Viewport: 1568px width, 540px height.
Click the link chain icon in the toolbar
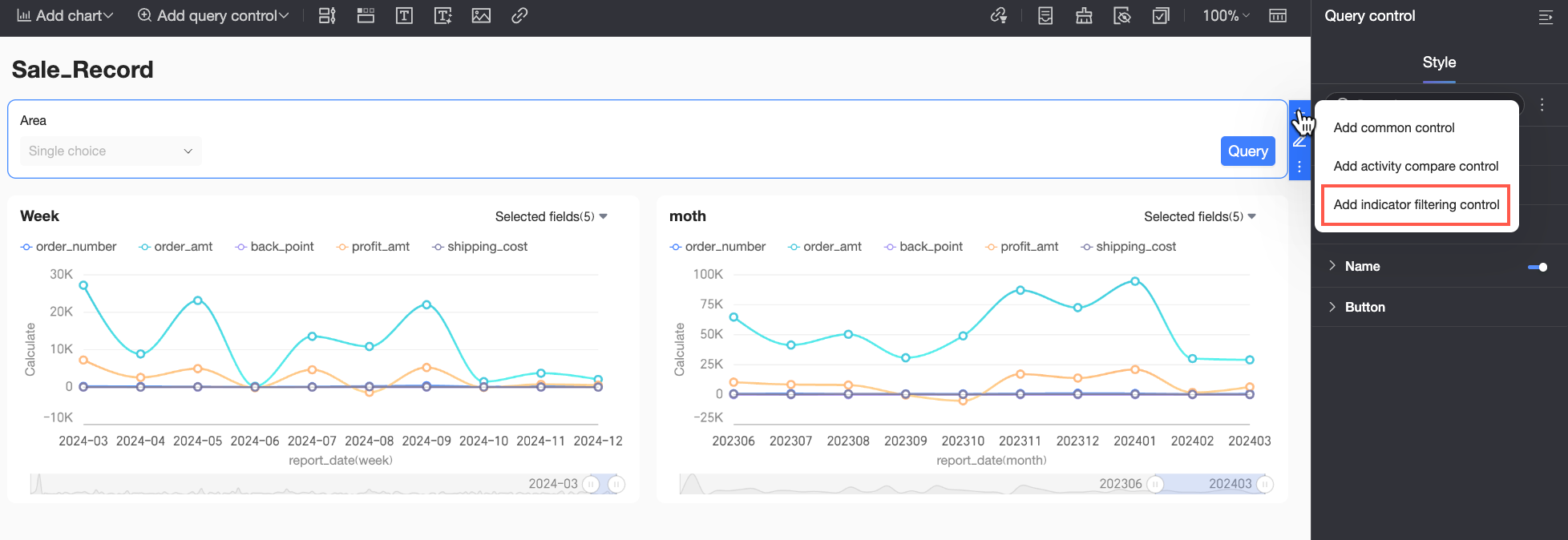pyautogui.click(x=519, y=16)
